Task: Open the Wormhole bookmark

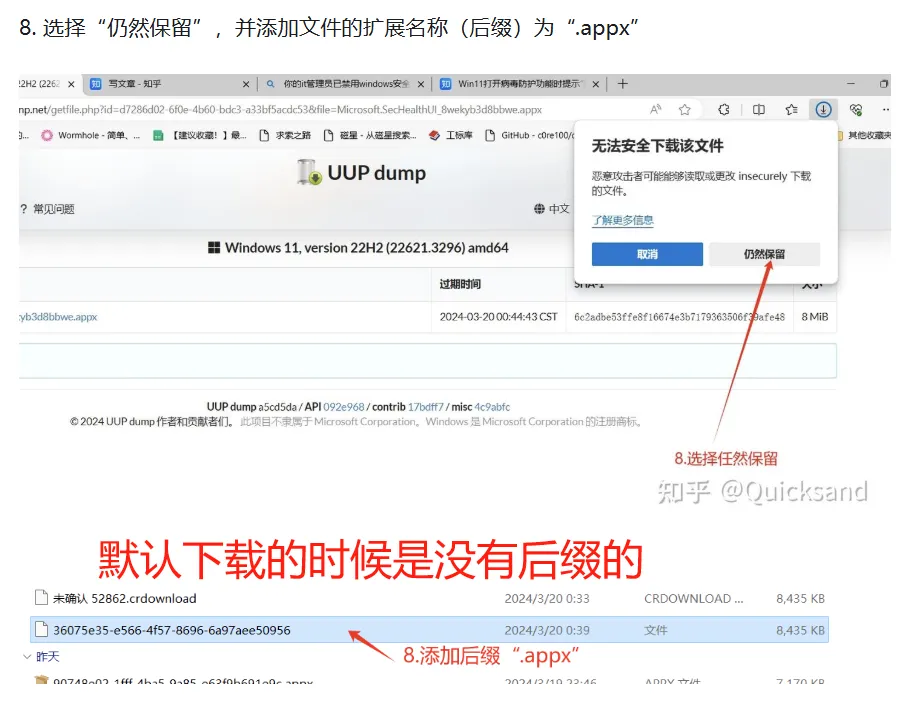Action: click(90, 135)
